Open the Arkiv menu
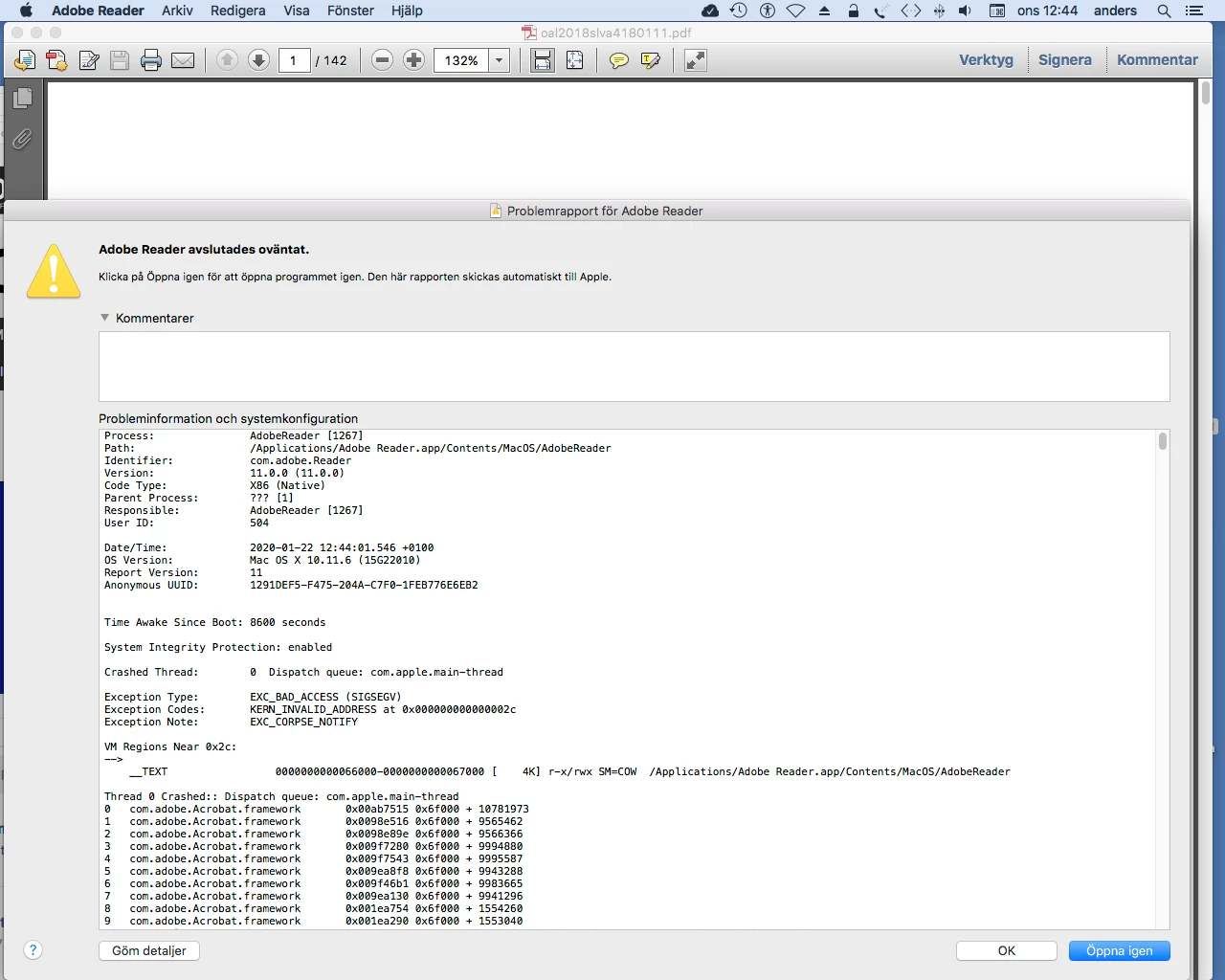 [177, 11]
